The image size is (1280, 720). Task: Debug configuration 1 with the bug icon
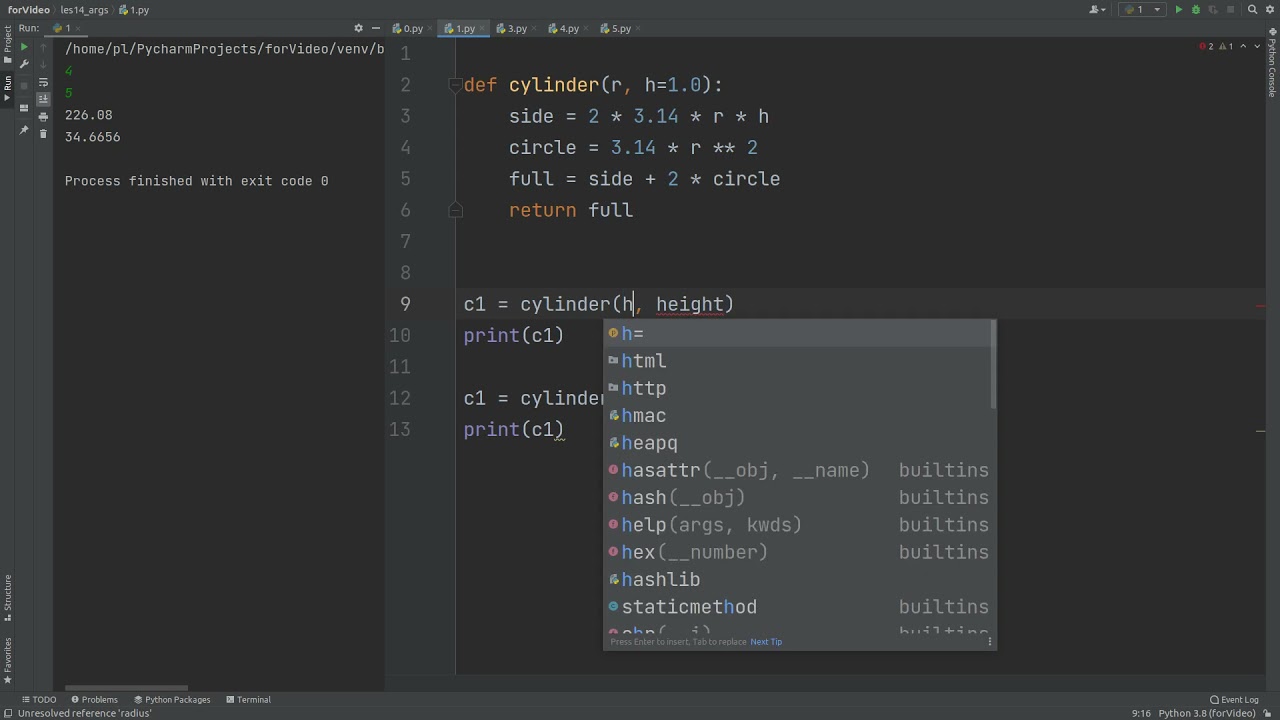coord(1195,10)
